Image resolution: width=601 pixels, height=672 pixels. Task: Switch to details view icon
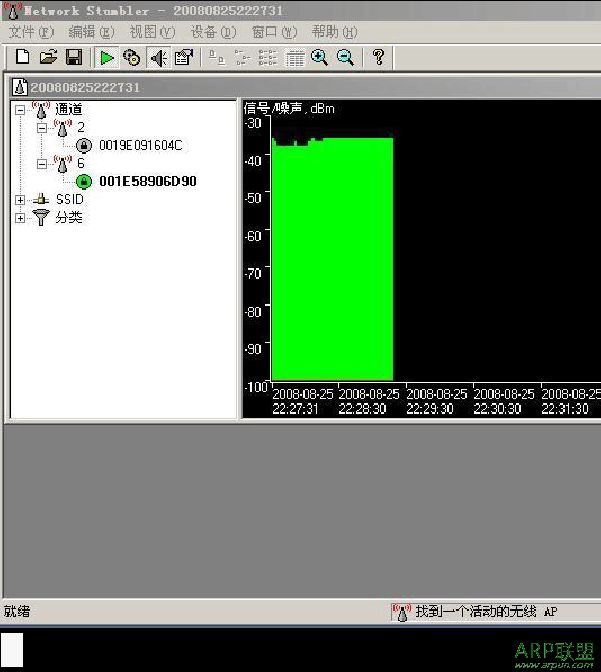(295, 58)
